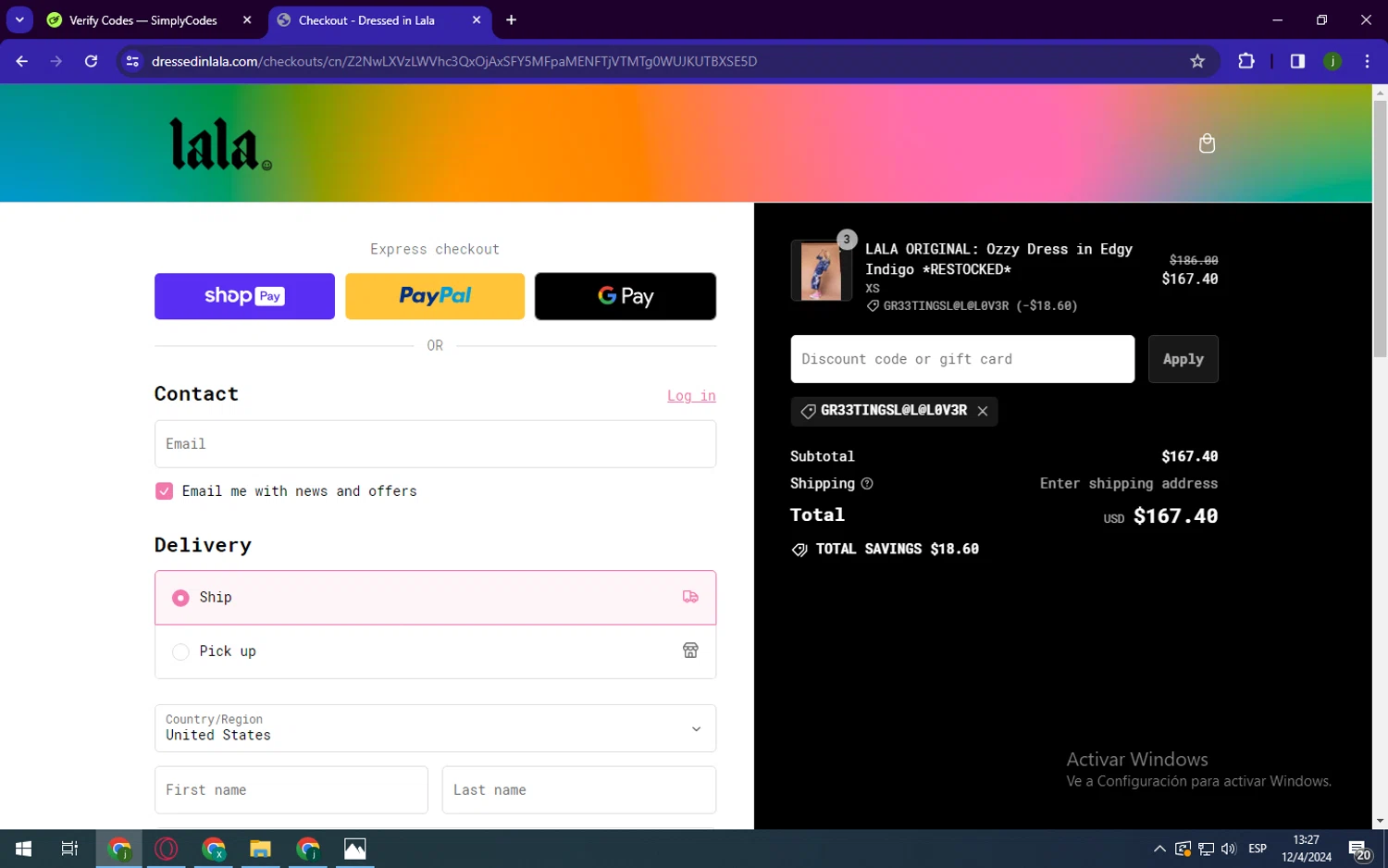The width and height of the screenshot is (1388, 868).
Task: Close the Verify Codes — SimplyCodes tab
Action: [x=247, y=19]
